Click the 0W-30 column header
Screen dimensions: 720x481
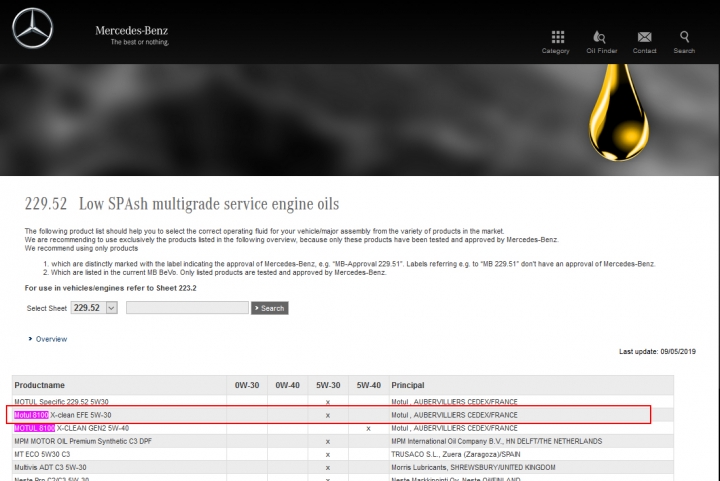coord(247,385)
